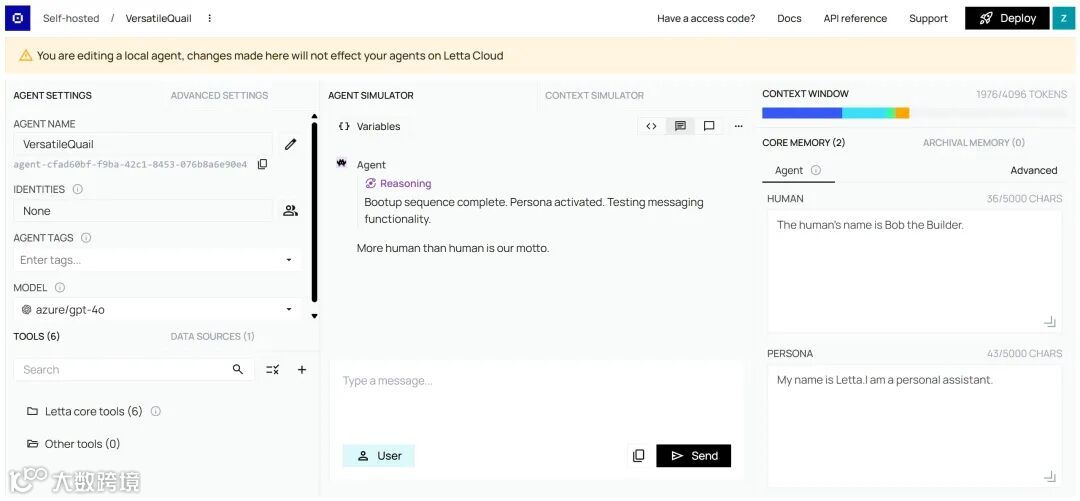Screen dimensions: 1080x501
Task: Switch to the Advanced Settings tab
Action: coord(220,95)
